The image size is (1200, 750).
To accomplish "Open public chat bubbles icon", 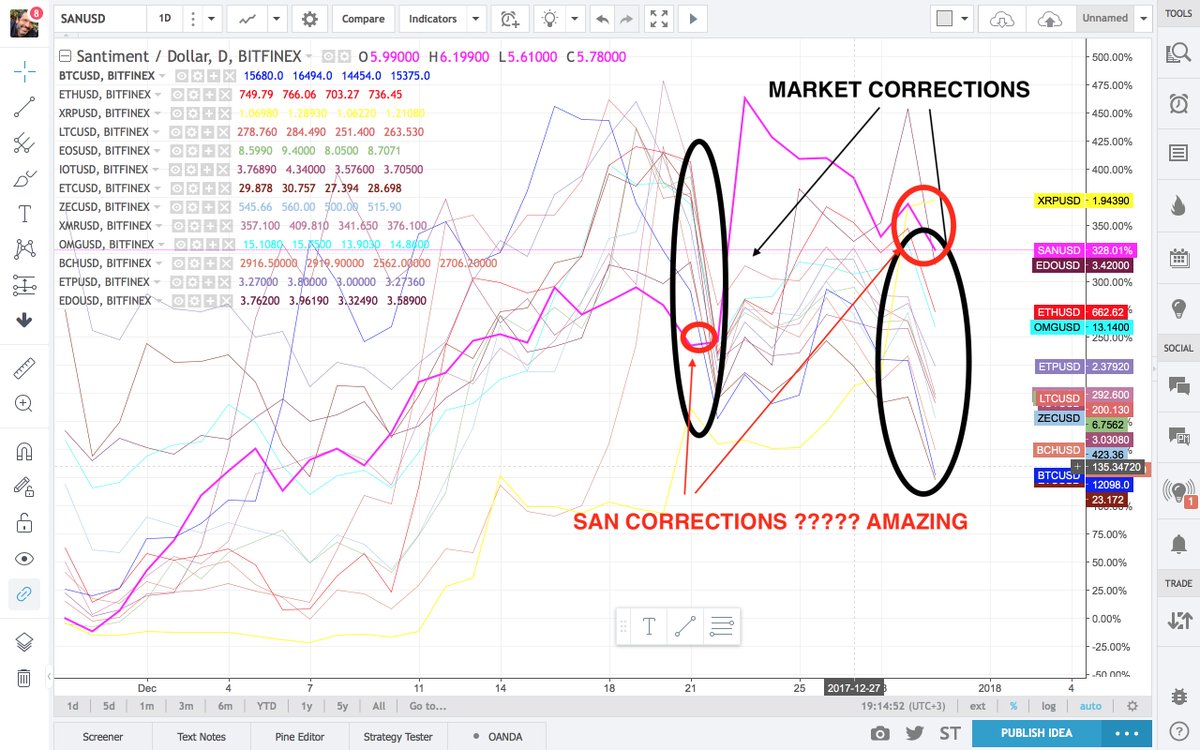I will point(1177,385).
